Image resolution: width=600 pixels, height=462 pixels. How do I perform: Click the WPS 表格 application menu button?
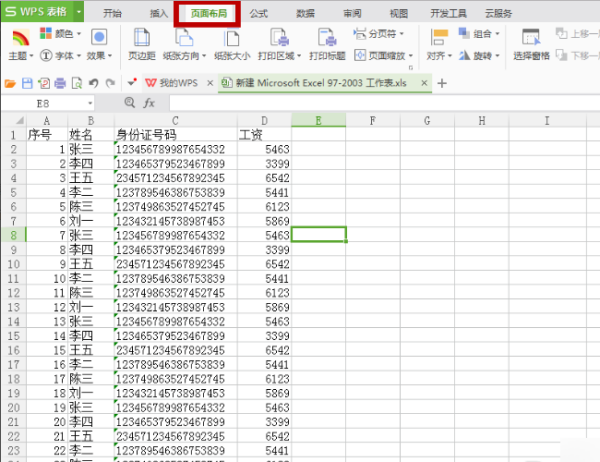[40, 12]
